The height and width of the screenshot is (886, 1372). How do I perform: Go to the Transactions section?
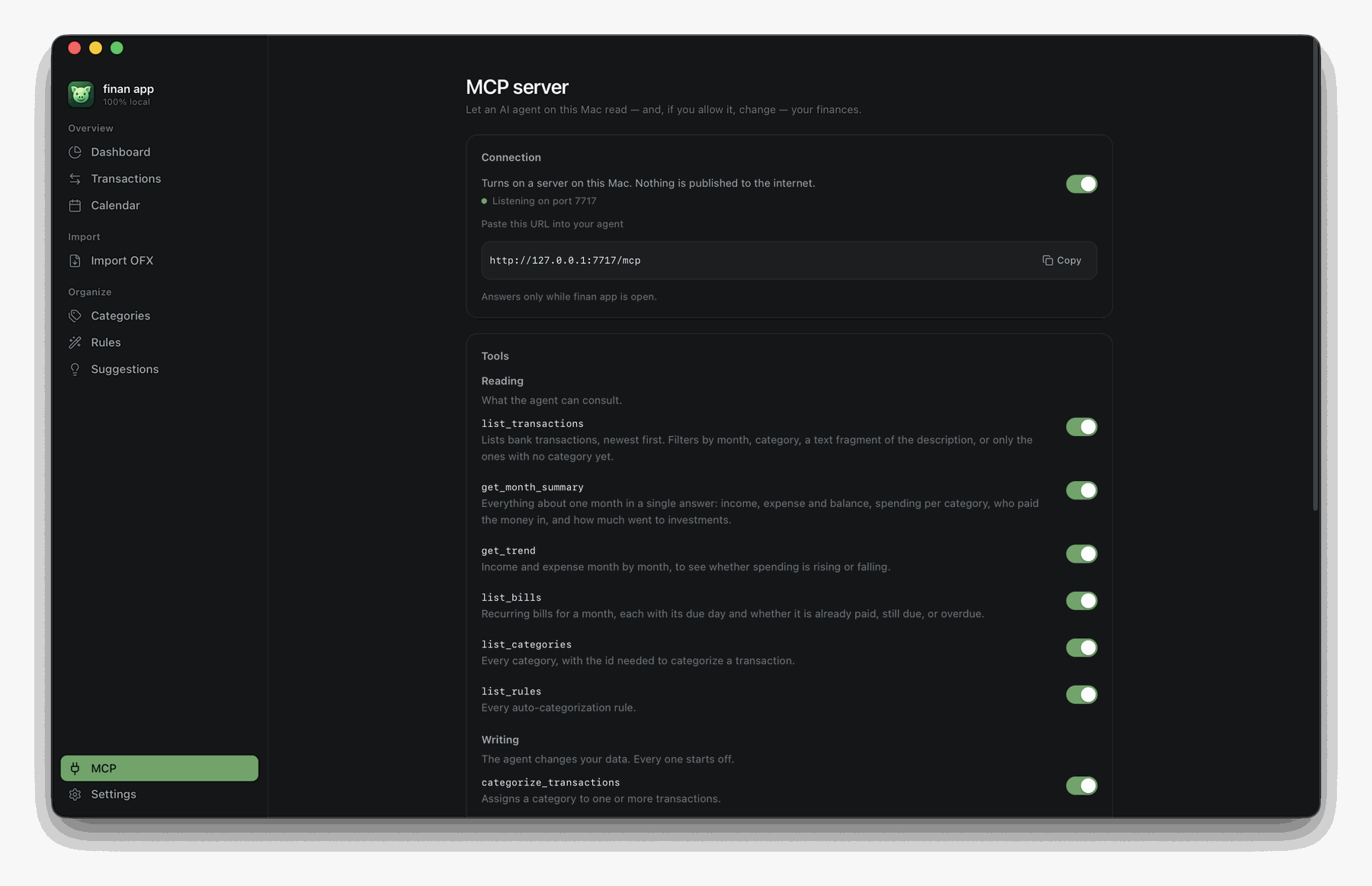[x=159, y=179]
